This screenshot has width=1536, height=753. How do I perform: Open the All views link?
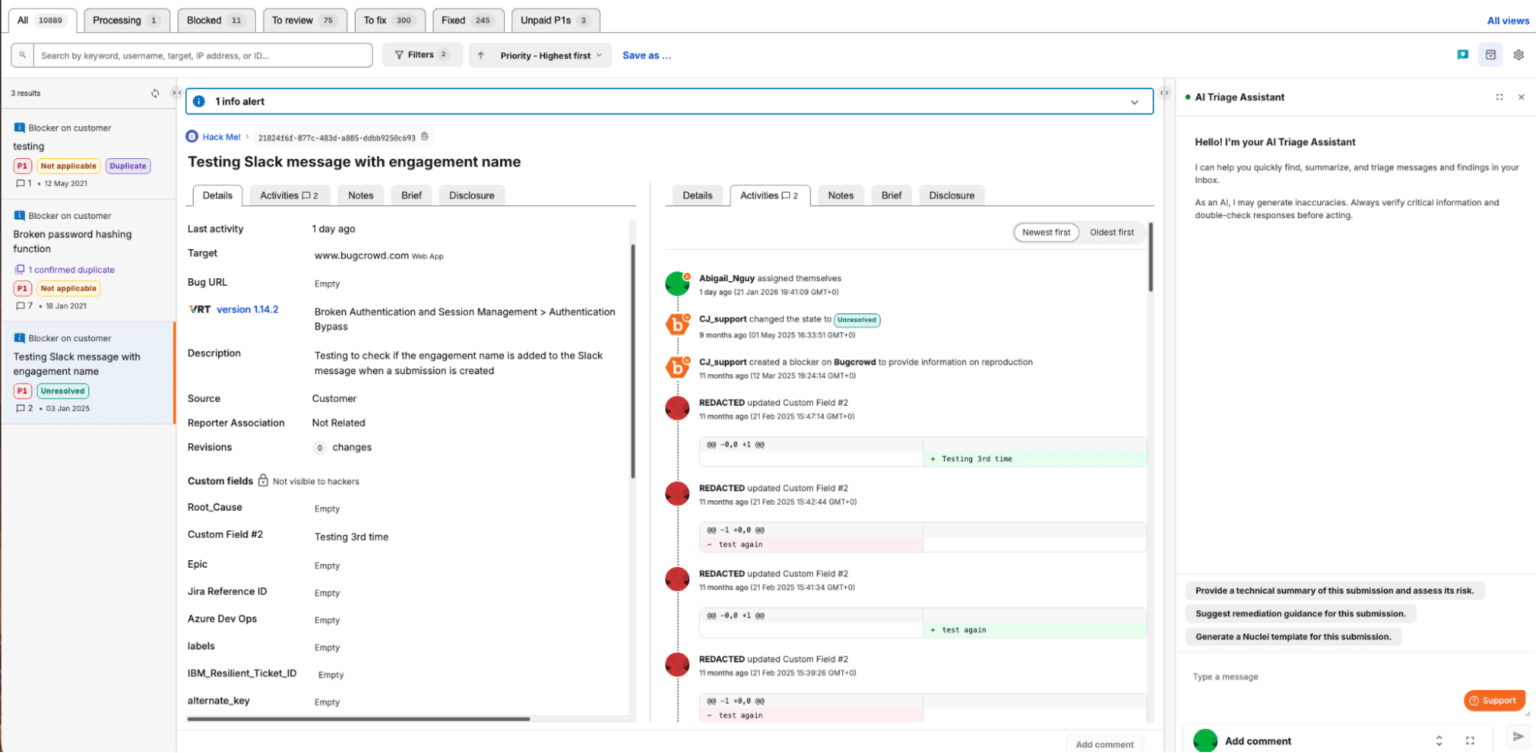(1507, 20)
